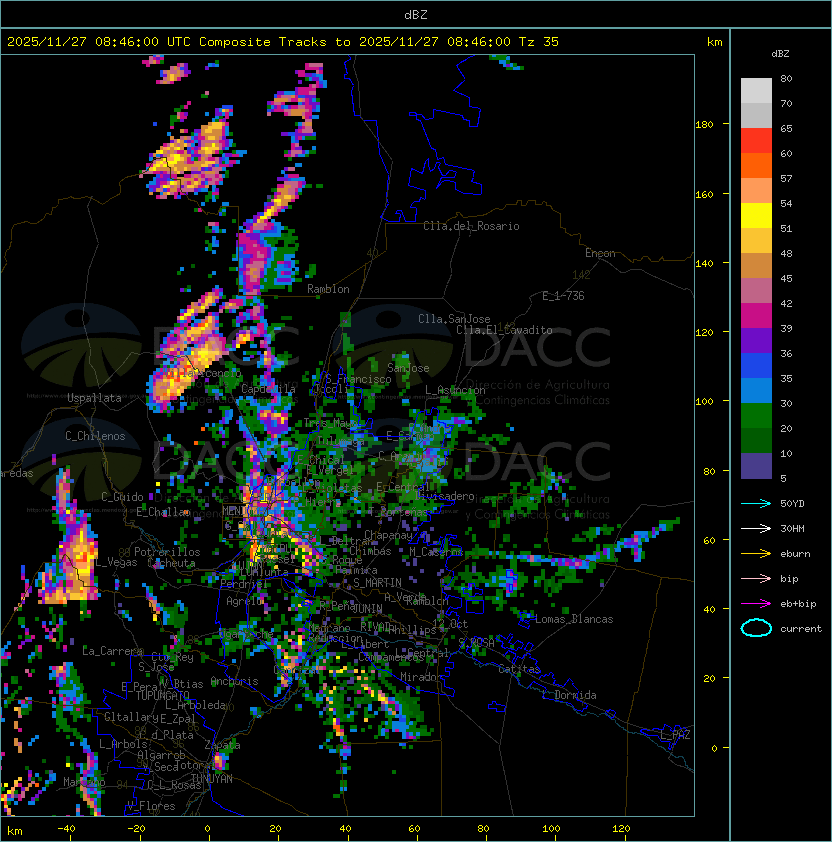The height and width of the screenshot is (842, 832).
Task: Click the 'M_Caseros' map label
Action: (x=436, y=551)
